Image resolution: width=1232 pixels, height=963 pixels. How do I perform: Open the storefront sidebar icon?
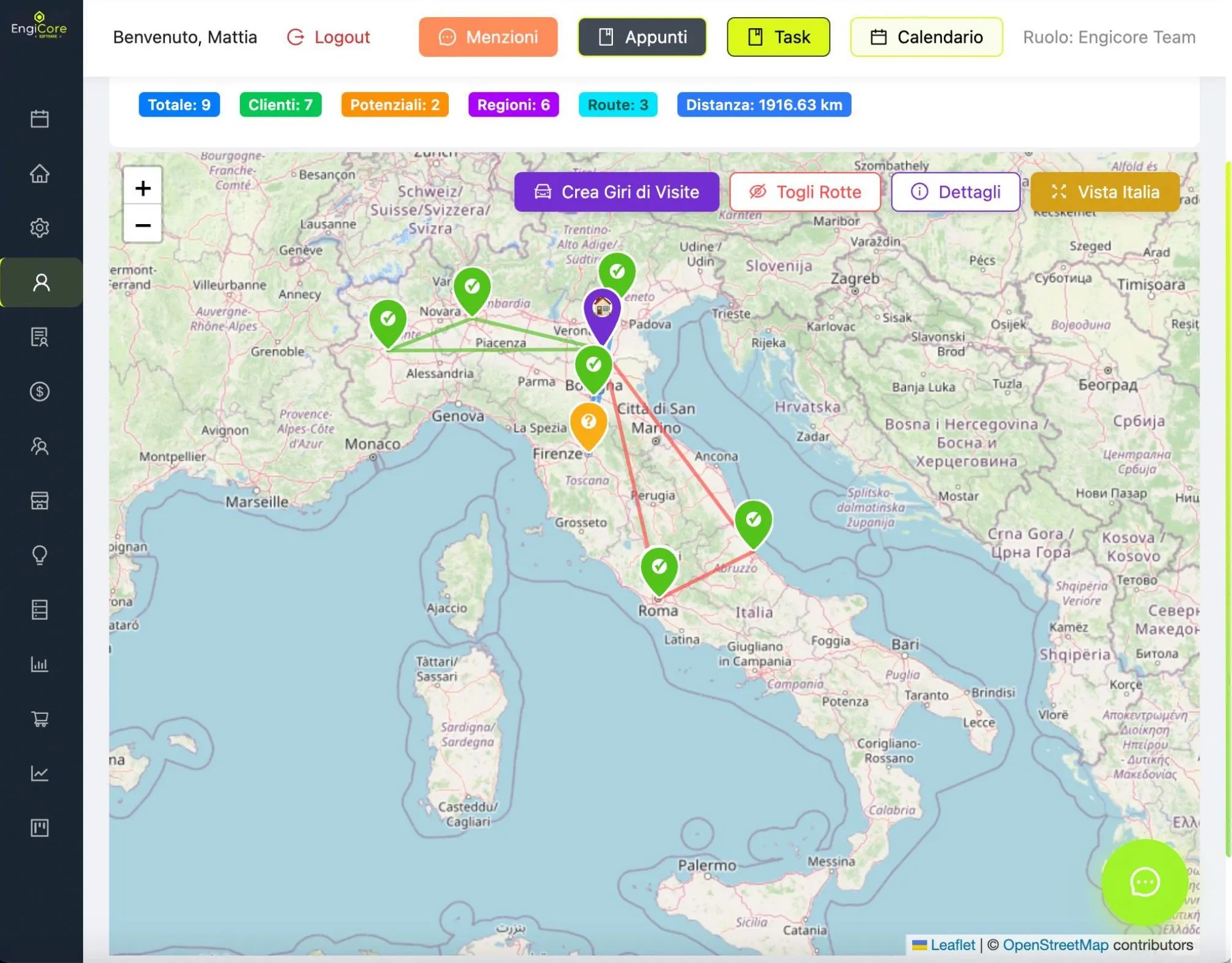point(40,501)
